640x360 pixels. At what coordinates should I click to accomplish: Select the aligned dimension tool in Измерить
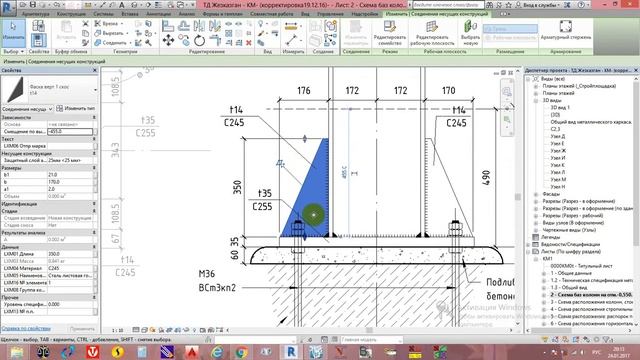[x=291, y=27]
